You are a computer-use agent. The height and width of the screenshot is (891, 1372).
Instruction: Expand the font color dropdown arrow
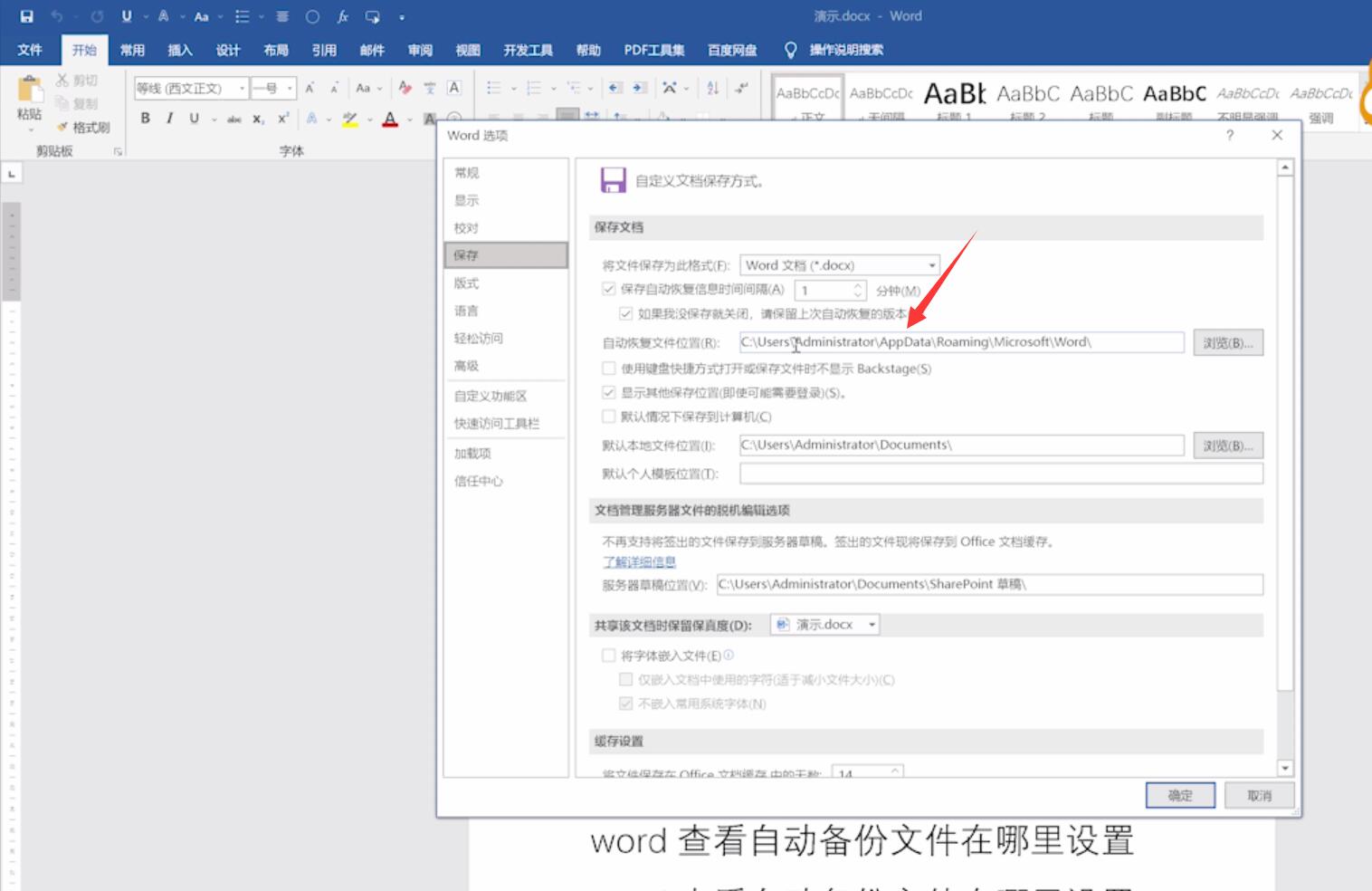[x=409, y=119]
